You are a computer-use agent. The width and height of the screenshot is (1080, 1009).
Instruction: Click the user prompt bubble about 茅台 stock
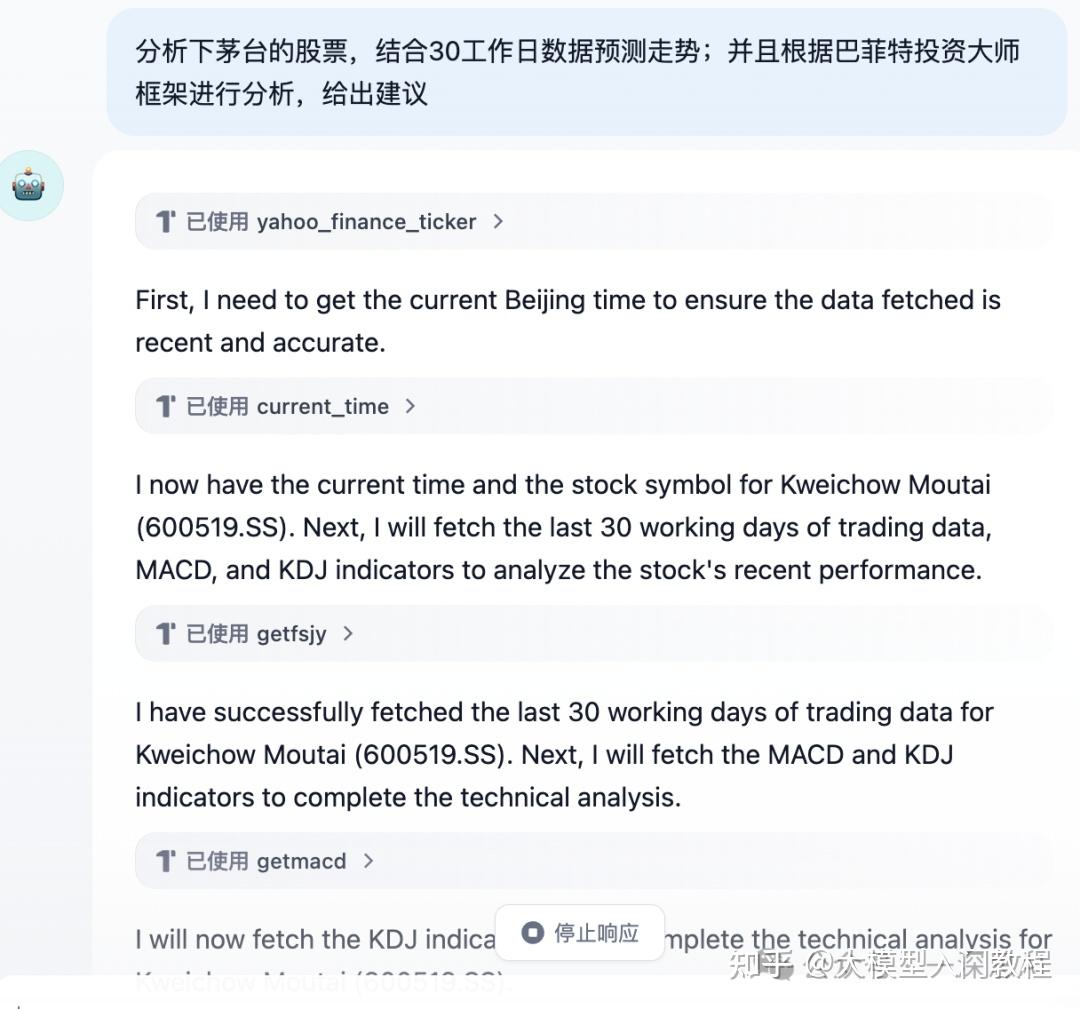587,72
